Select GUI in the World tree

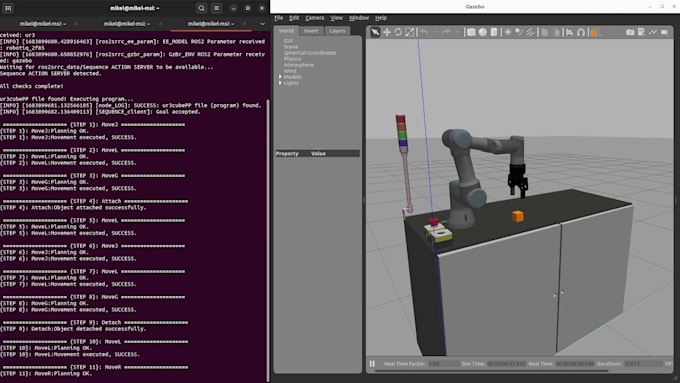coord(288,41)
